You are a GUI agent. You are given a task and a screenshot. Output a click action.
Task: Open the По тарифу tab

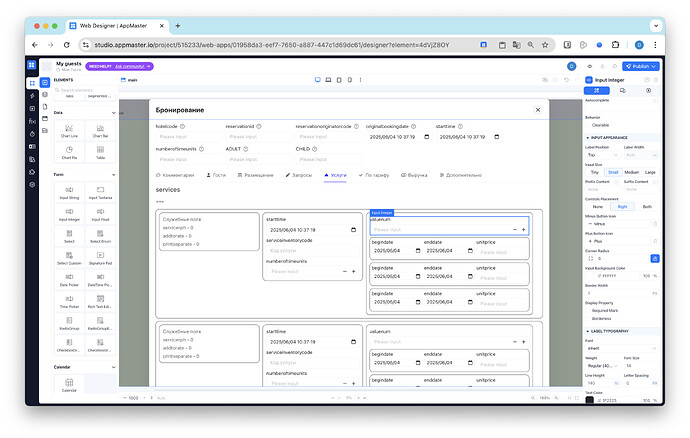(374, 175)
